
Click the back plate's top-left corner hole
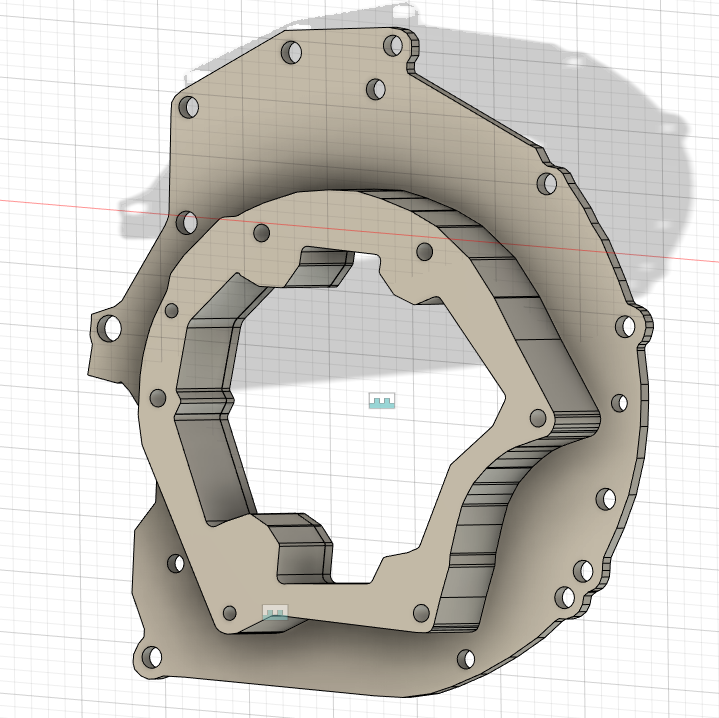coord(186,107)
